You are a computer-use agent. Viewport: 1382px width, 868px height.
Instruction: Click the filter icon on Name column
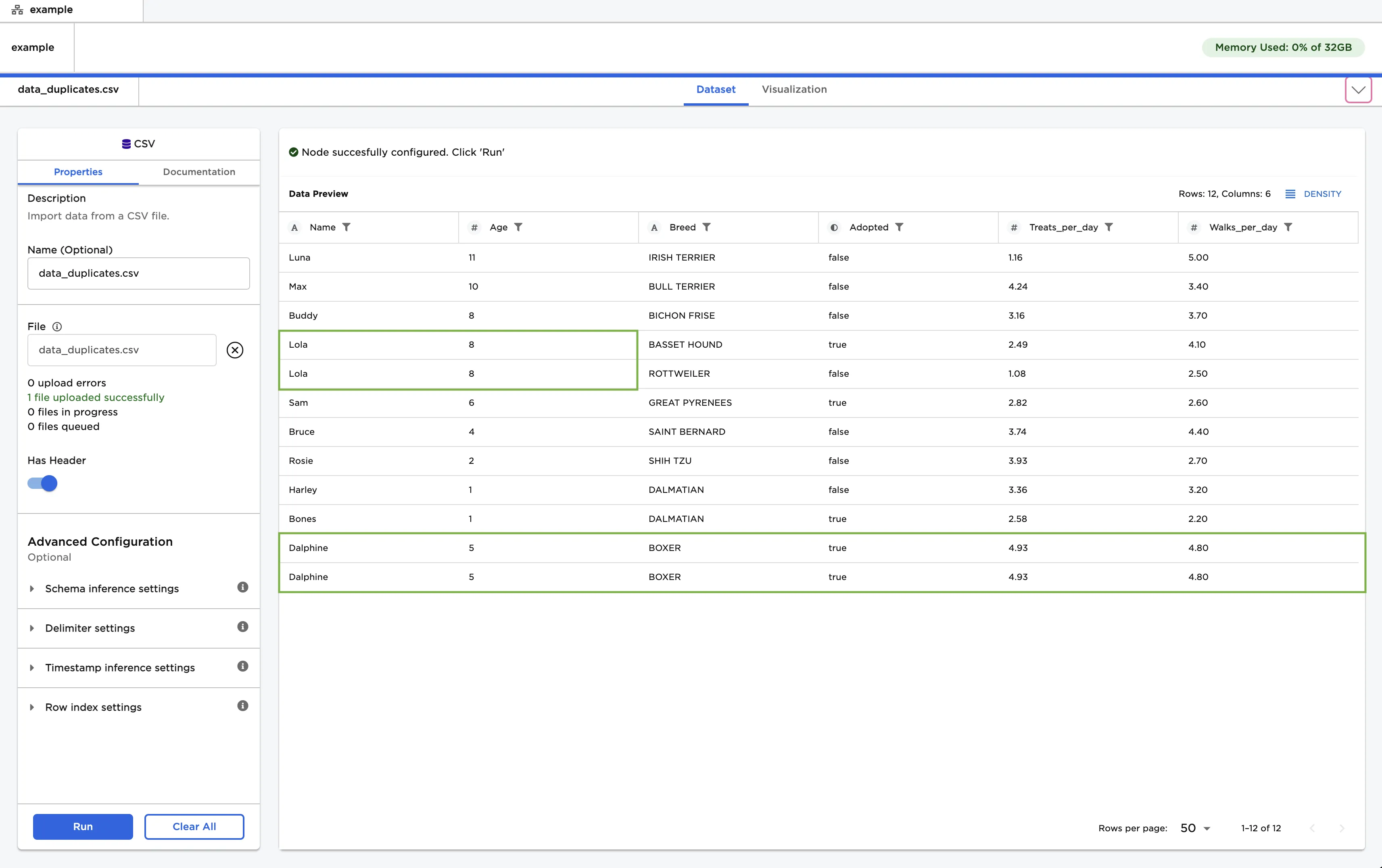point(346,227)
